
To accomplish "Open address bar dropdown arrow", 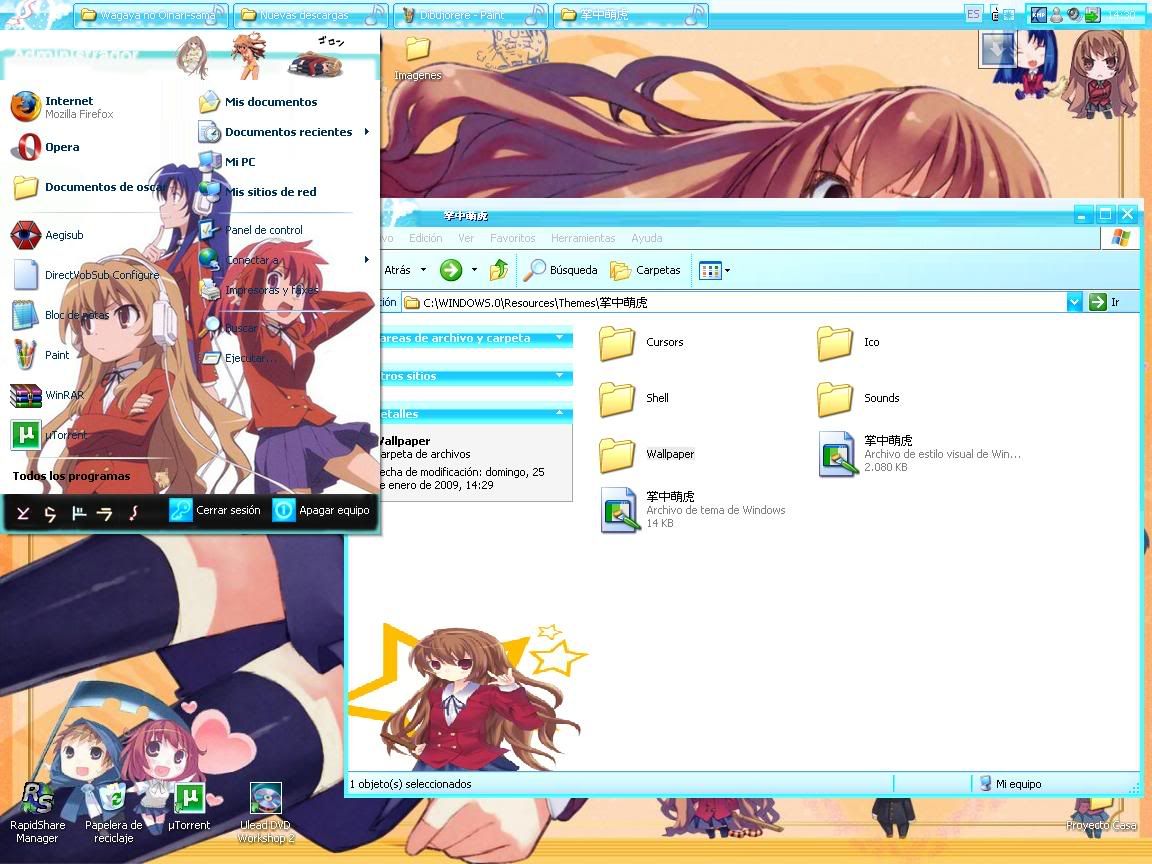I will coord(1074,302).
